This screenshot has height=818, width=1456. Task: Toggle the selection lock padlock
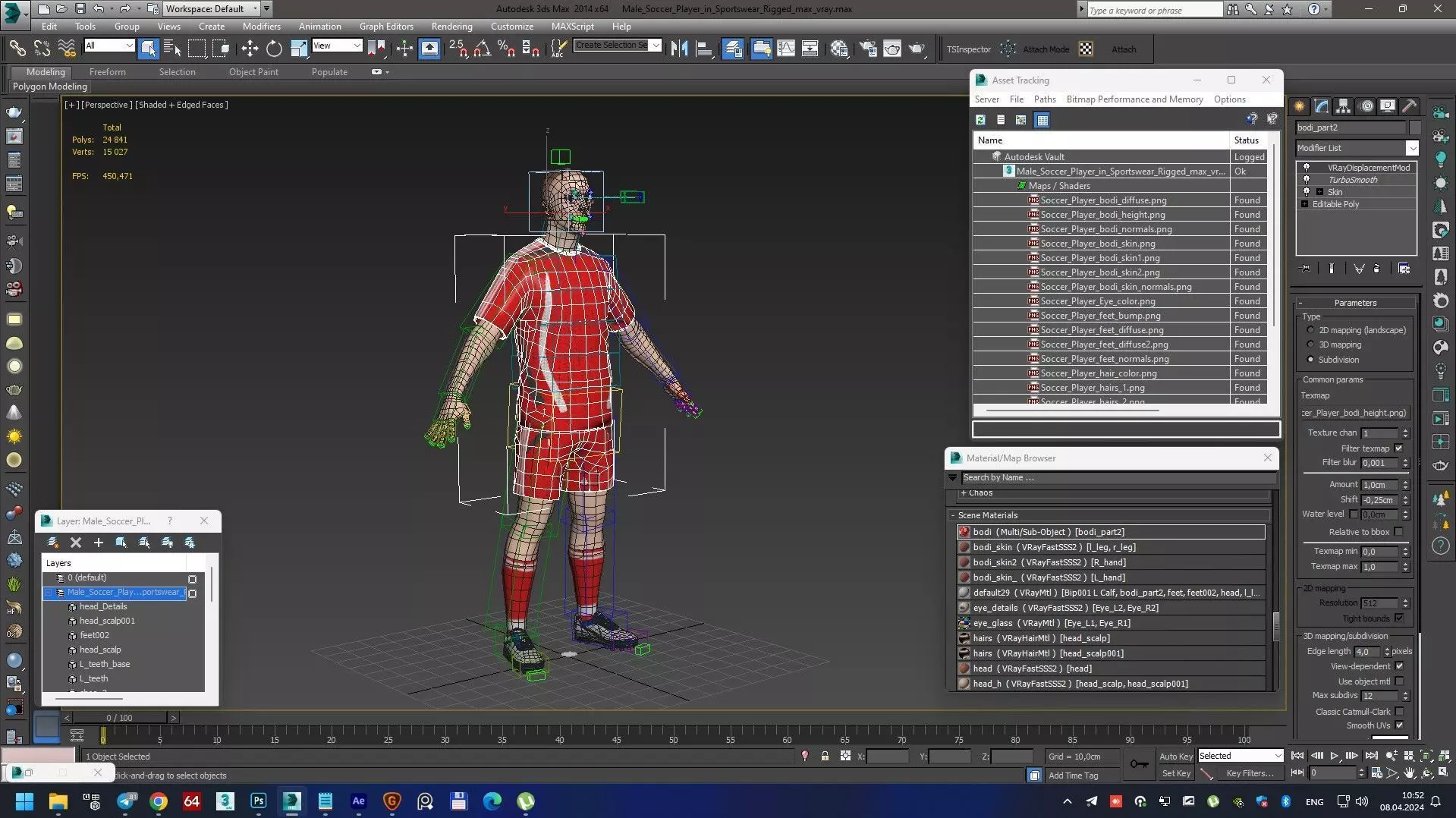[825, 757]
